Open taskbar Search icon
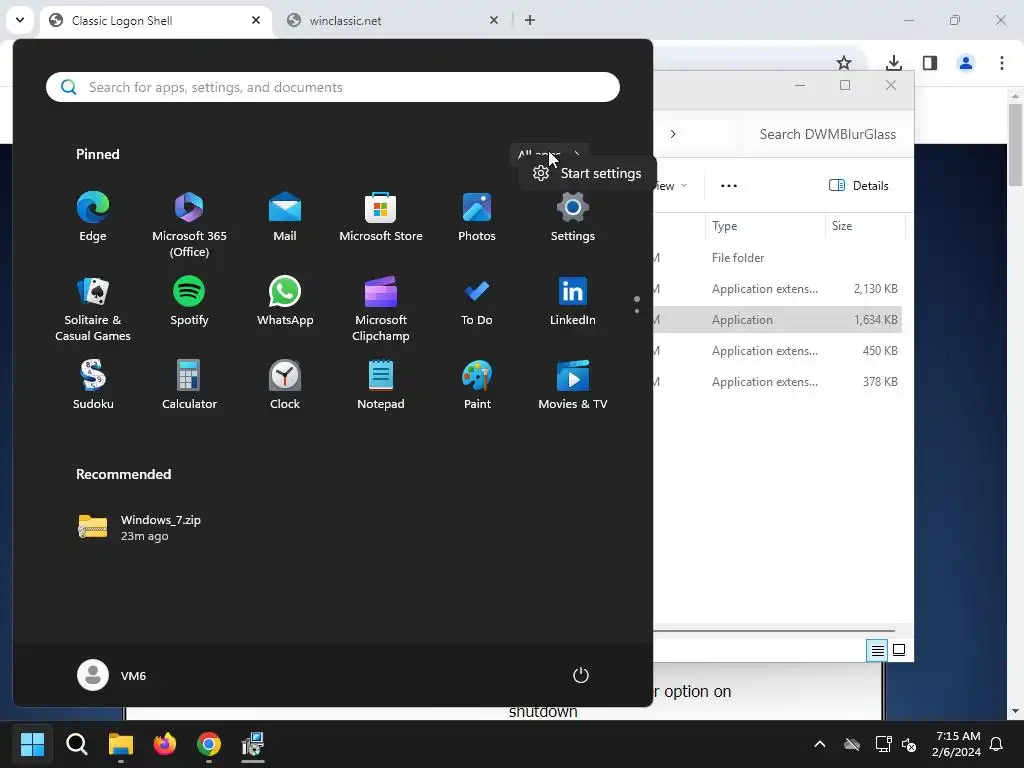This screenshot has width=1024, height=768. pos(76,744)
